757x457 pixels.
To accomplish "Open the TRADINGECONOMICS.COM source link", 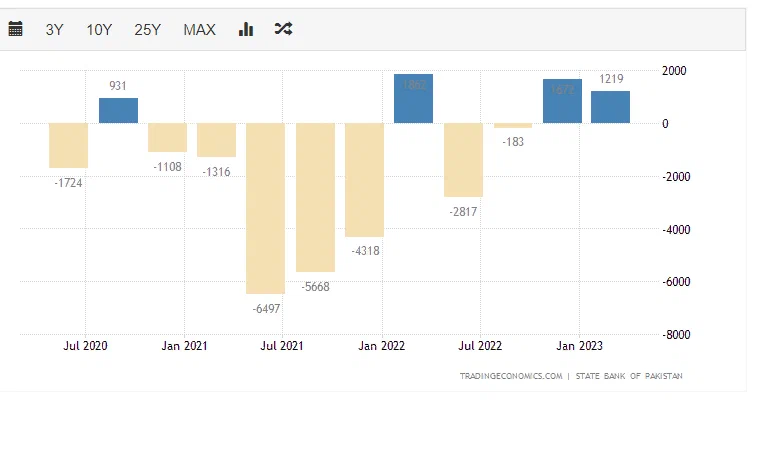I will point(510,376).
